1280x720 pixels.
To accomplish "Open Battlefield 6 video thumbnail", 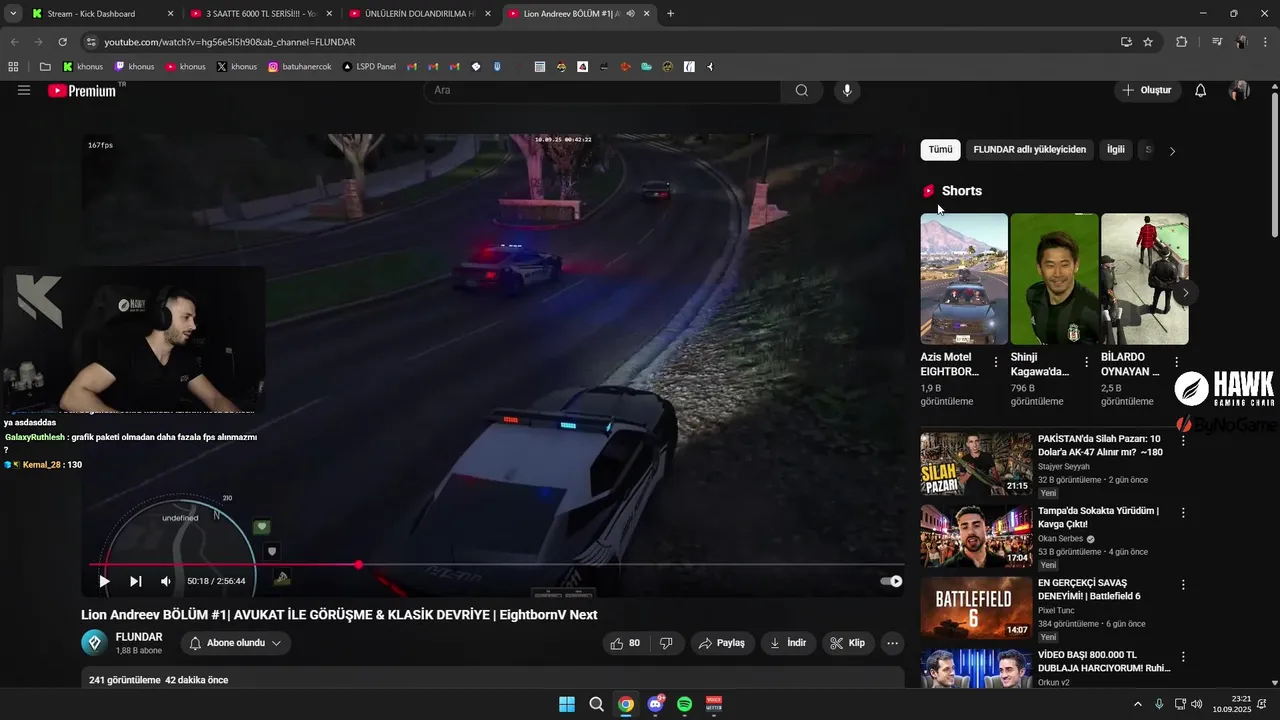I will pos(976,607).
